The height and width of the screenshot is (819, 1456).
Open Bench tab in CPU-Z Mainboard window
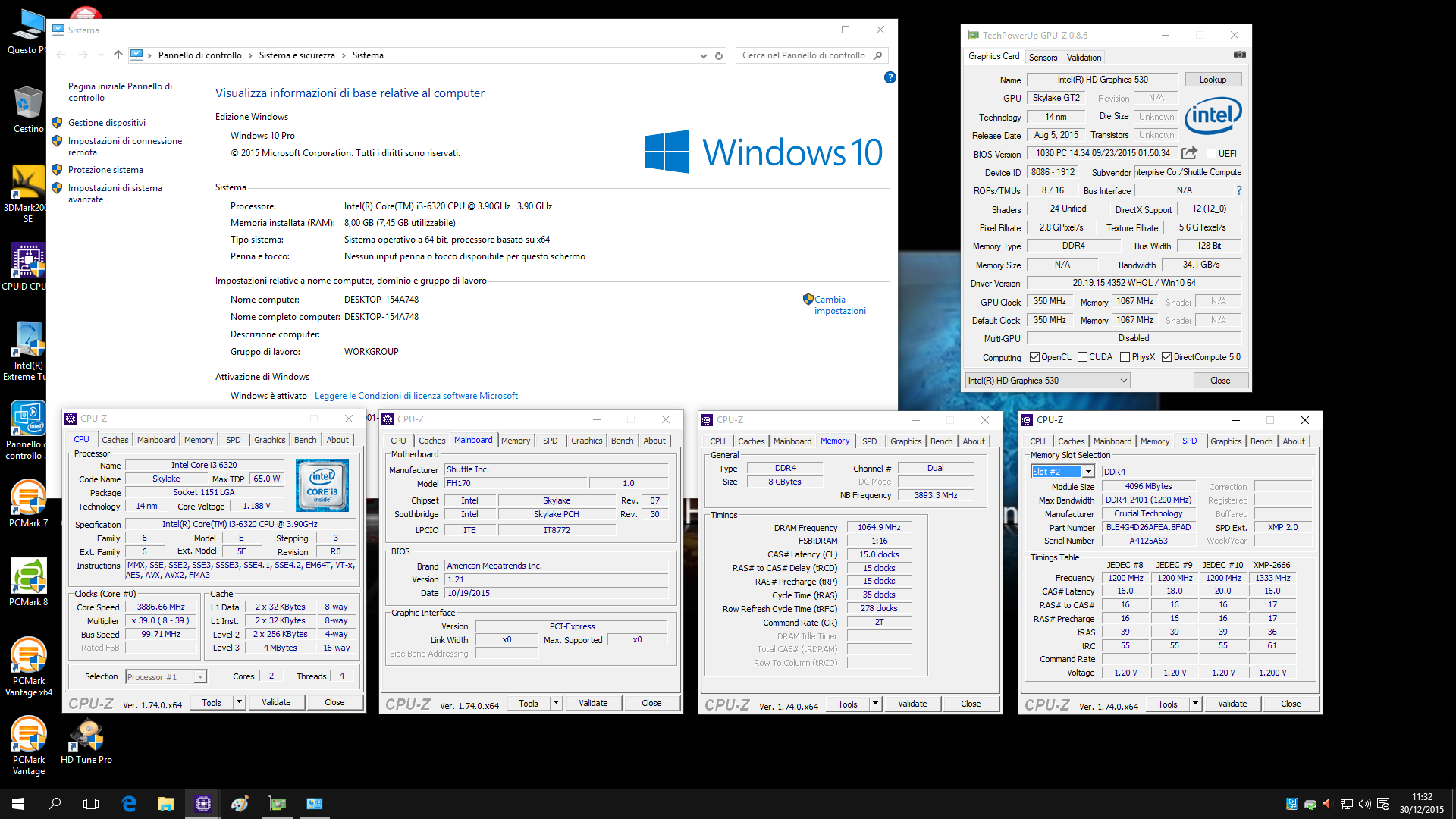click(623, 441)
